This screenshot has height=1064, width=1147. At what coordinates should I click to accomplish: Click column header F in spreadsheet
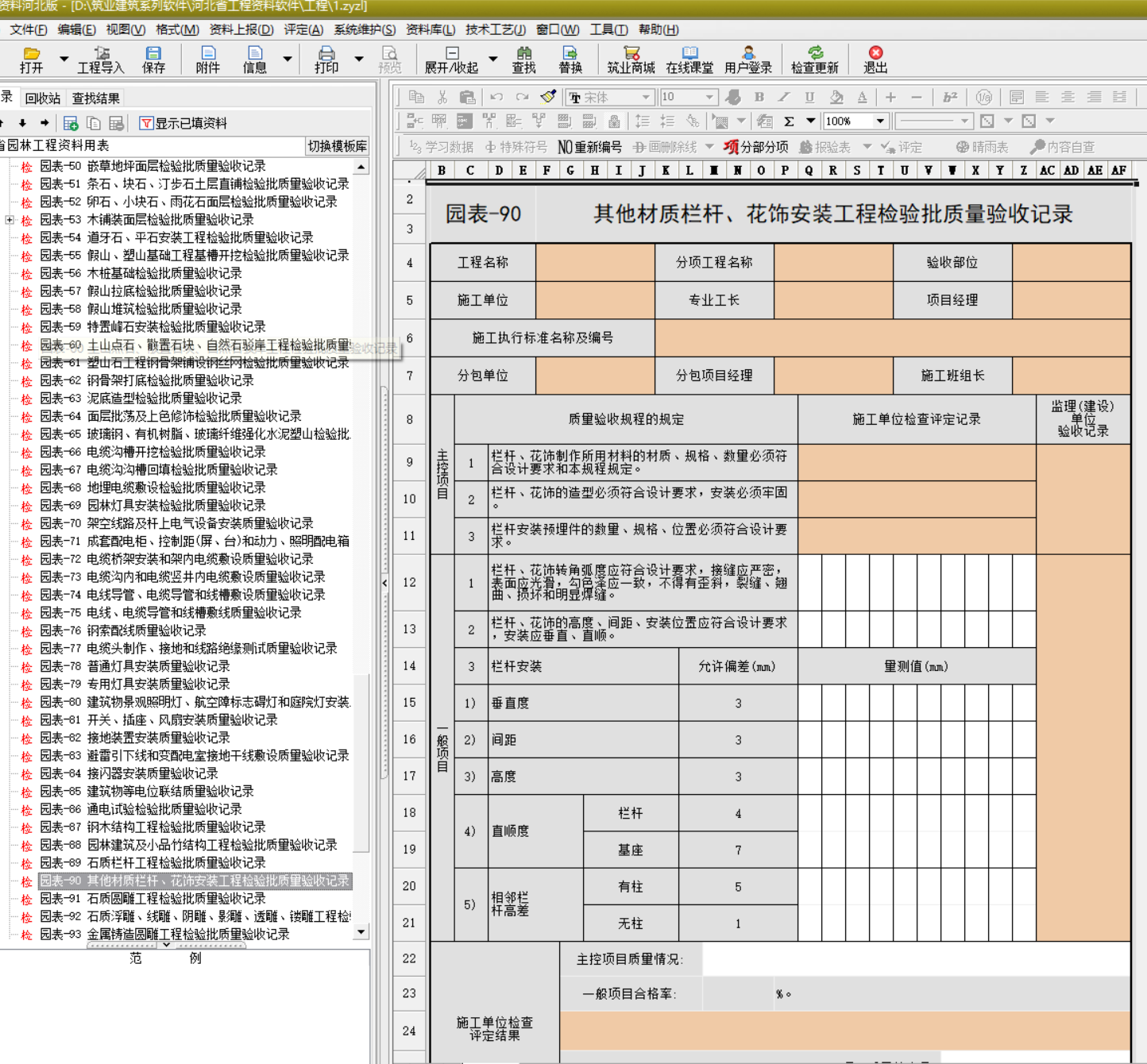546,170
